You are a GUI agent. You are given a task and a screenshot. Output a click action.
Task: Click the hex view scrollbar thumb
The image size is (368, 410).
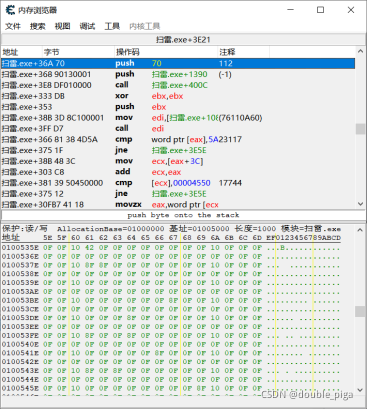tap(360, 311)
